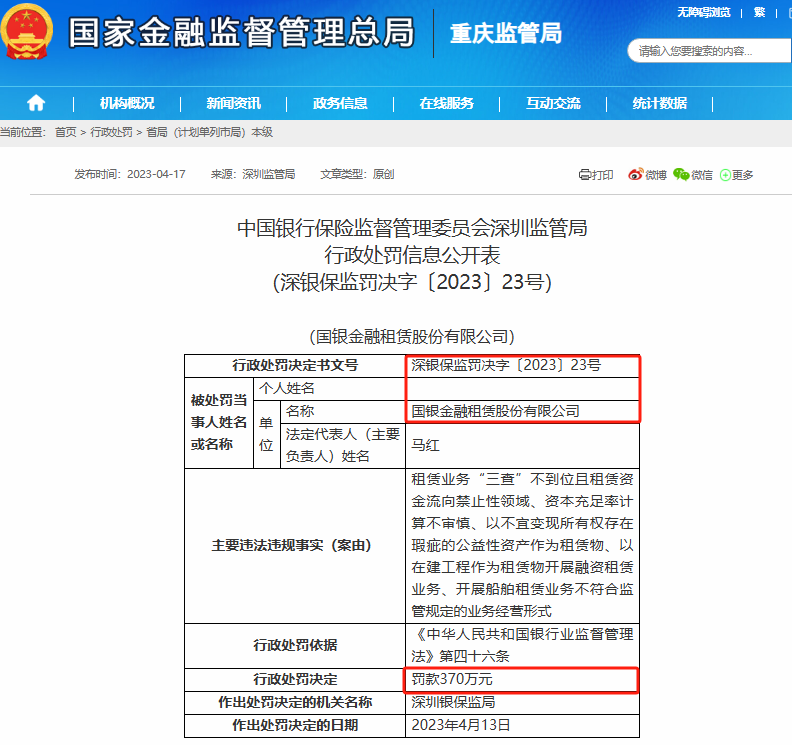
Task: Click the printer icon to print
Action: pyautogui.click(x=585, y=175)
